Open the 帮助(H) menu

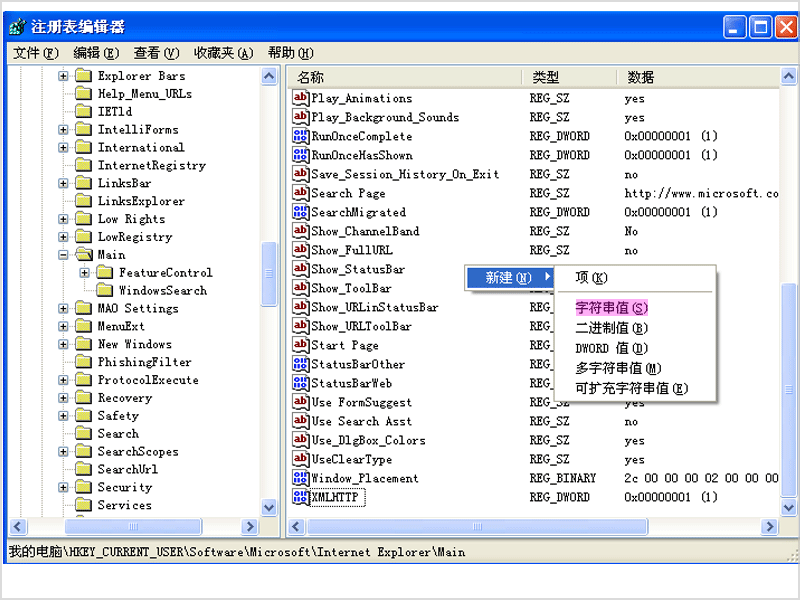click(x=291, y=53)
